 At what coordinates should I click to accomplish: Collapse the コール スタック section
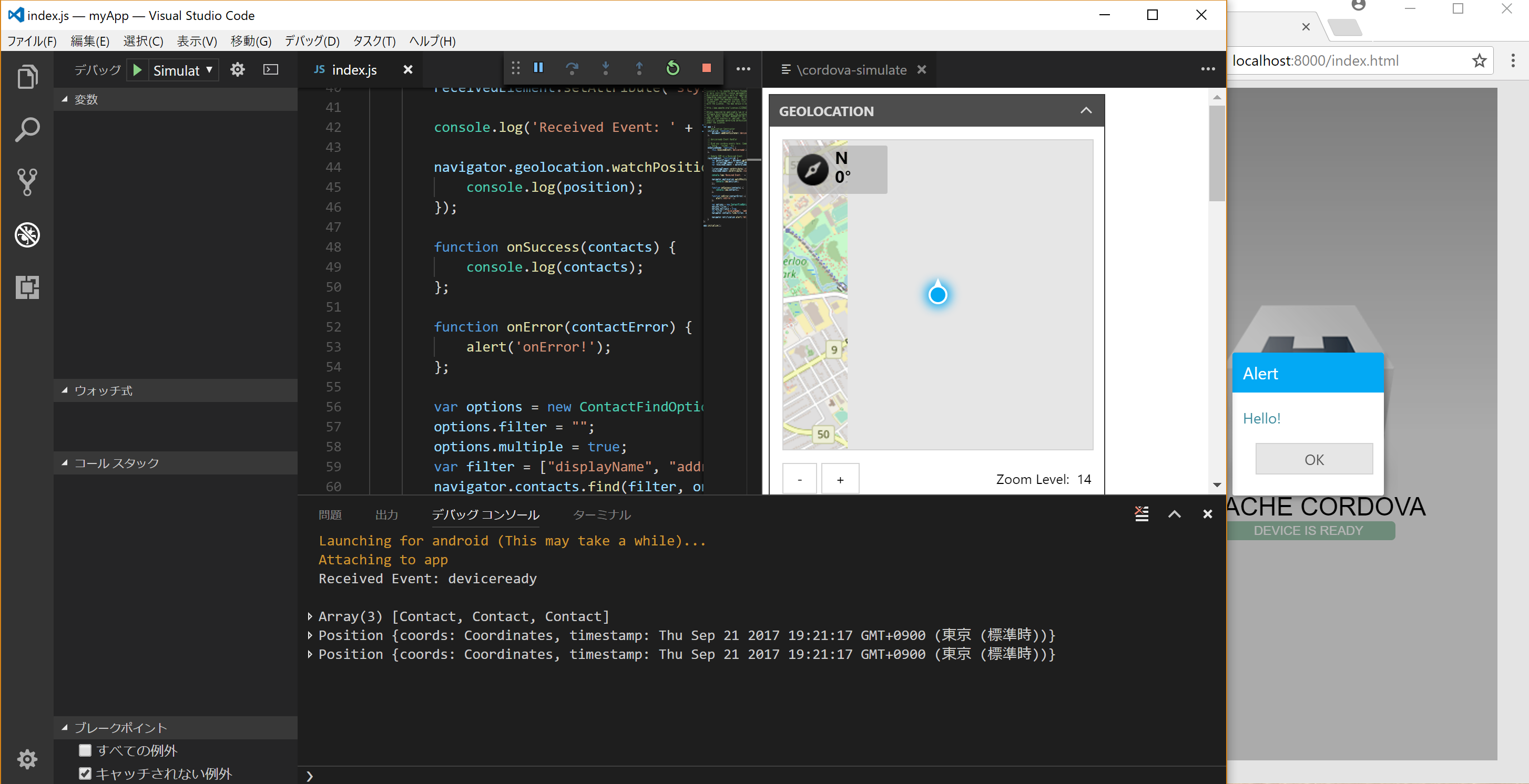[x=64, y=462]
